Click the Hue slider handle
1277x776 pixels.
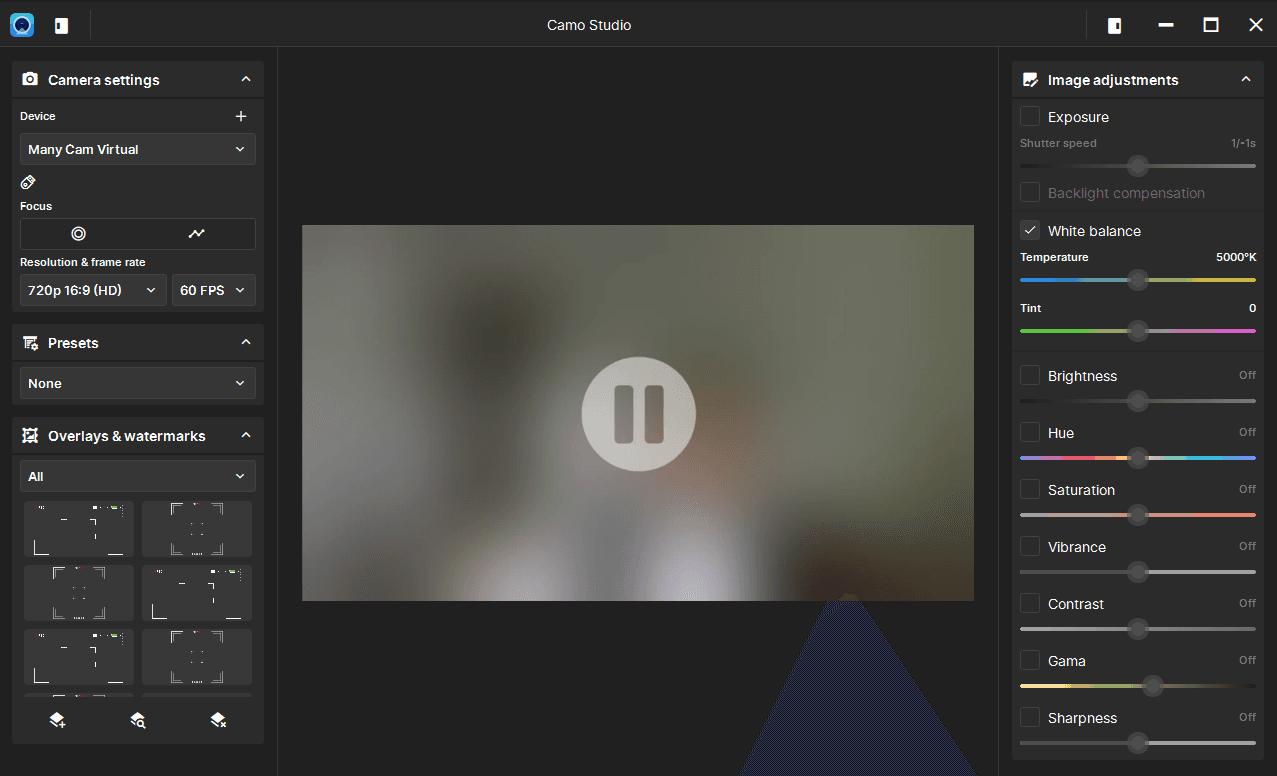pyautogui.click(x=1137, y=458)
